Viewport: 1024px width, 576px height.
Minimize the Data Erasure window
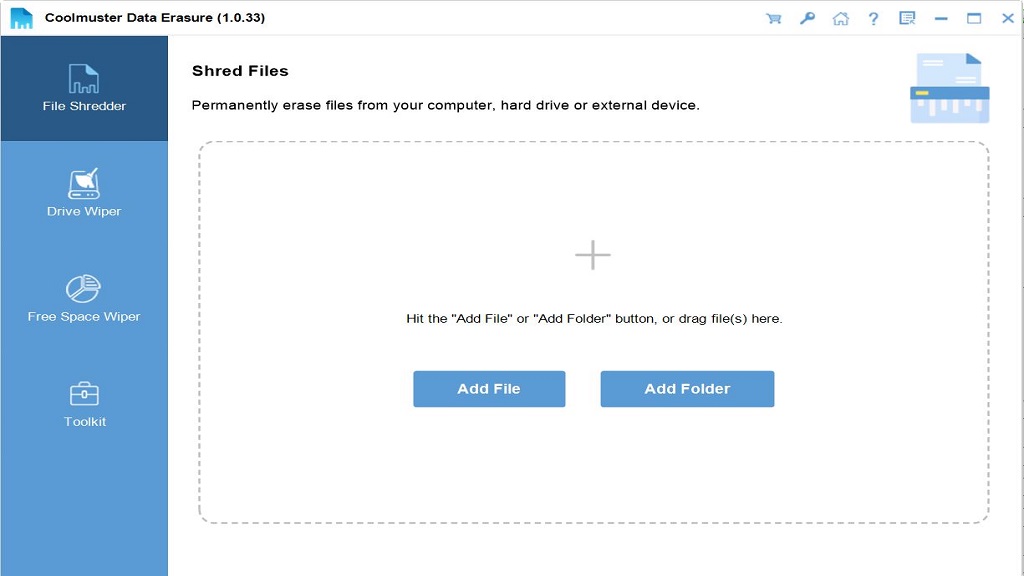(941, 18)
